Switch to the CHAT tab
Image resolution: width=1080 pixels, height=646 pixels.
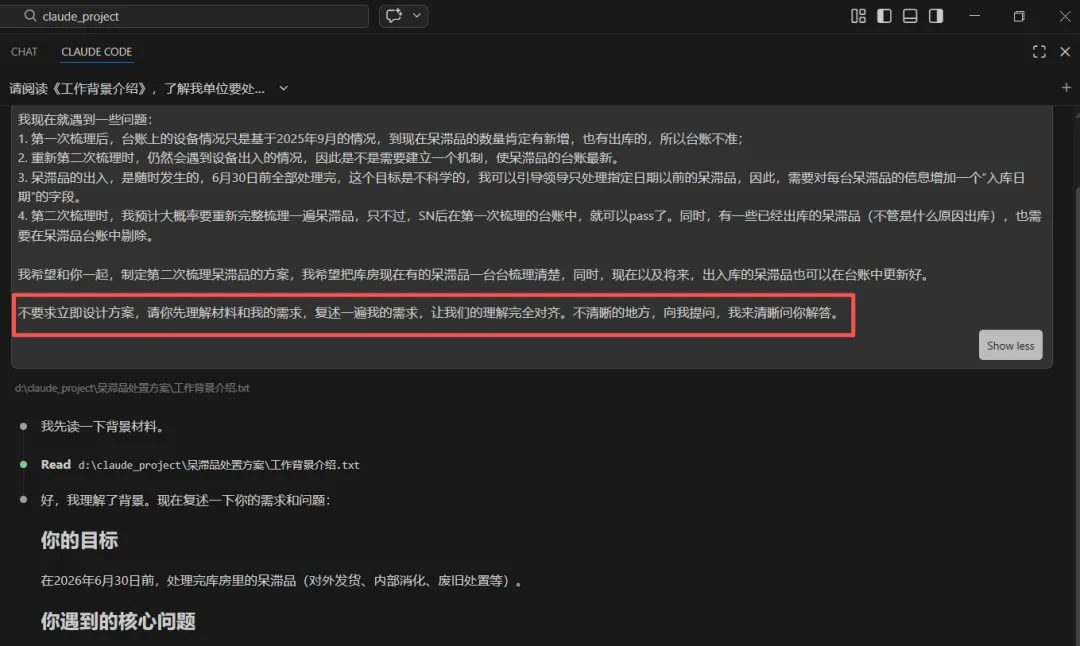tap(24, 52)
